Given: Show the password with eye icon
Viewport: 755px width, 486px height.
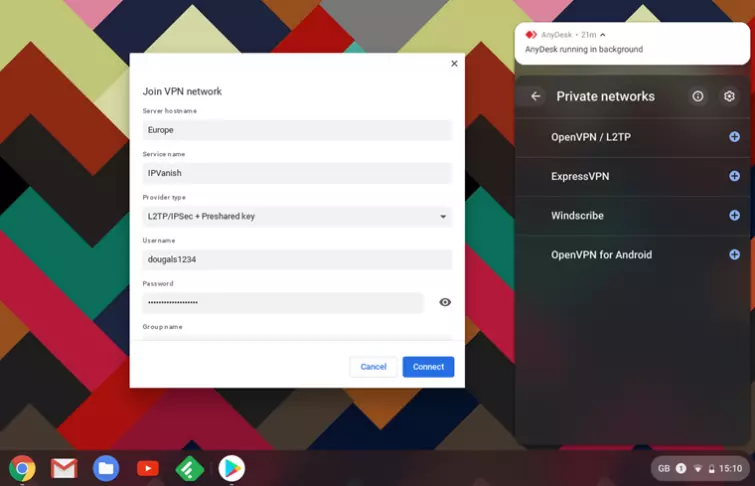Looking at the screenshot, I should [x=445, y=302].
